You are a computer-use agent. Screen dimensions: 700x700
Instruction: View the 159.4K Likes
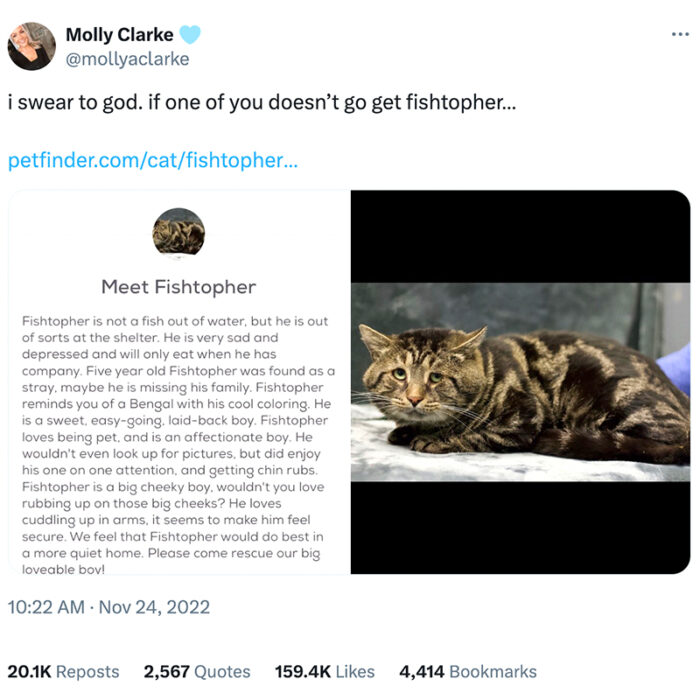[x=325, y=672]
